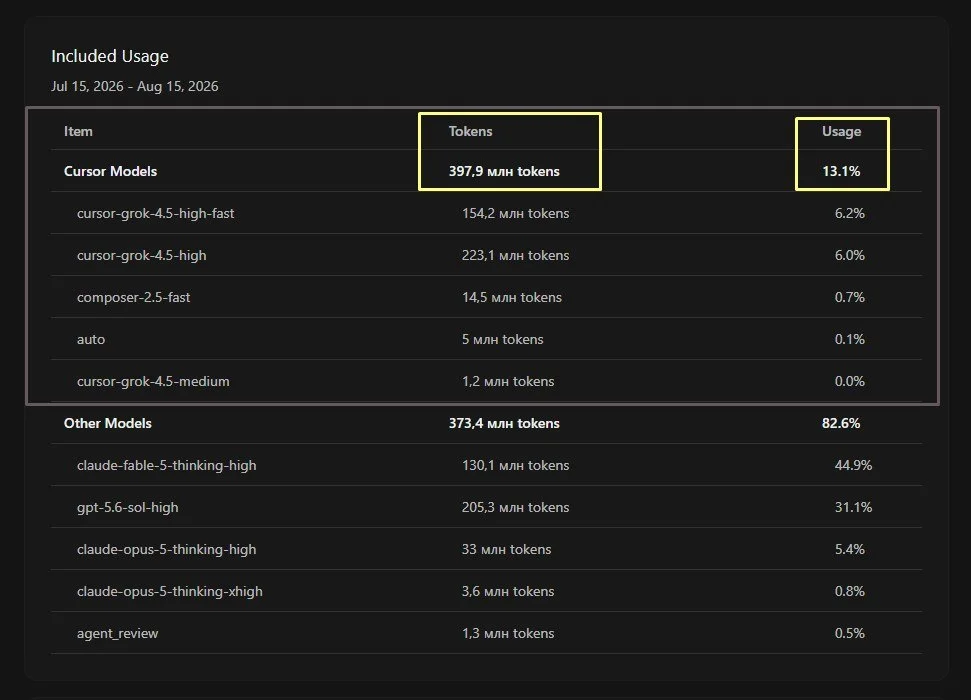This screenshot has height=700, width=971.
Task: Select the 'auto' model row
Action: click(x=486, y=339)
